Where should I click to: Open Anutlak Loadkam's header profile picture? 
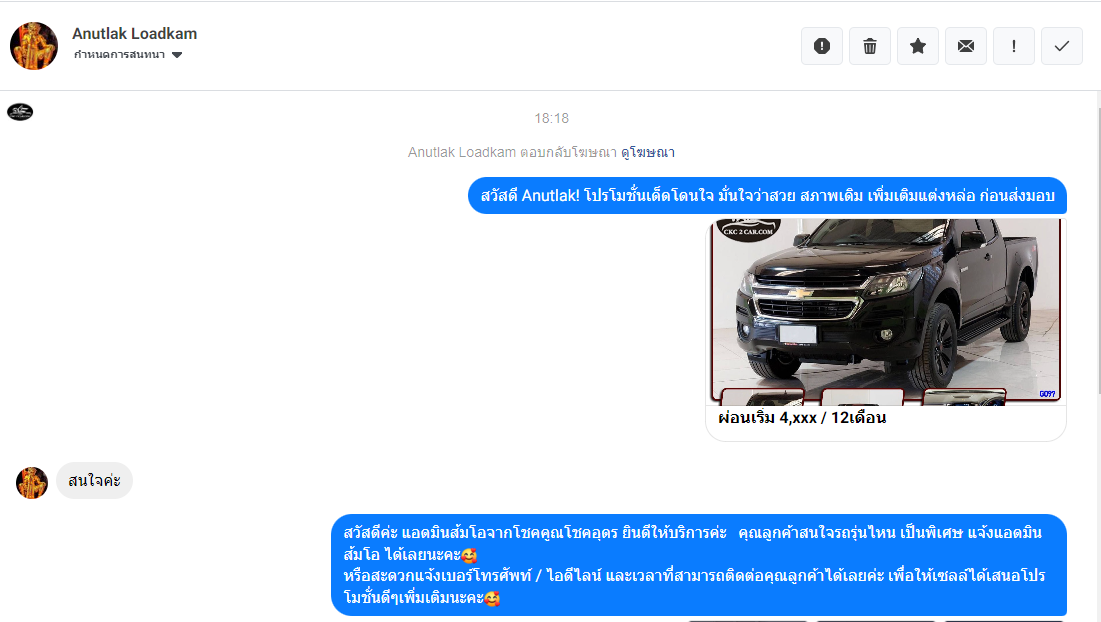tap(34, 46)
